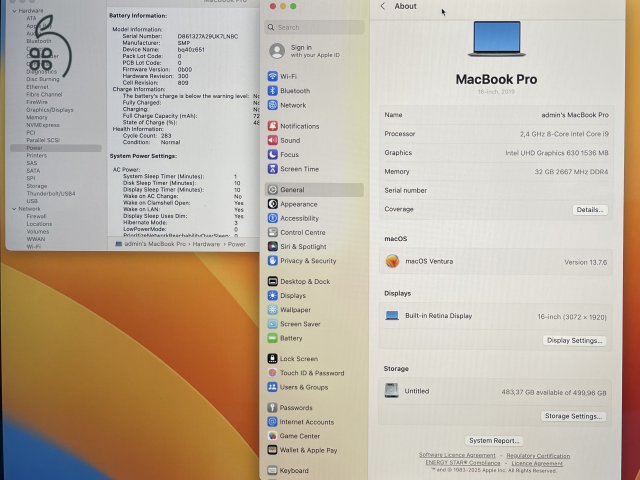The height and width of the screenshot is (480, 640).
Task: Click the System Report… button
Action: coord(494,441)
